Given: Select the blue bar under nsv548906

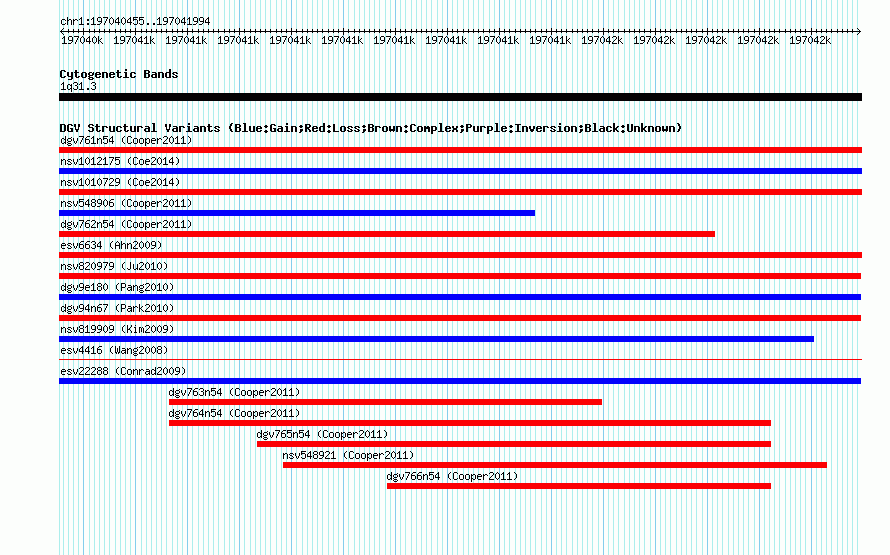Looking at the screenshot, I should pyautogui.click(x=297, y=213).
